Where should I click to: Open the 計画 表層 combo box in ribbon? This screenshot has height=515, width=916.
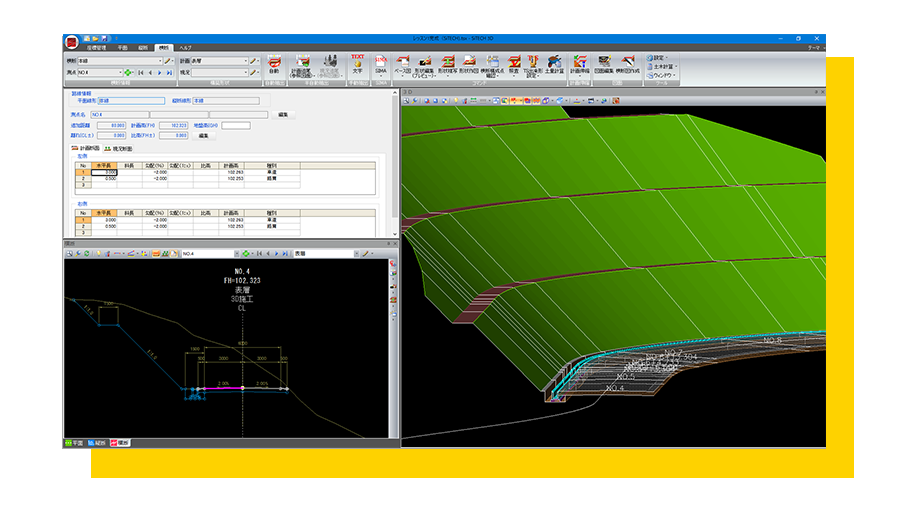pyautogui.click(x=220, y=61)
